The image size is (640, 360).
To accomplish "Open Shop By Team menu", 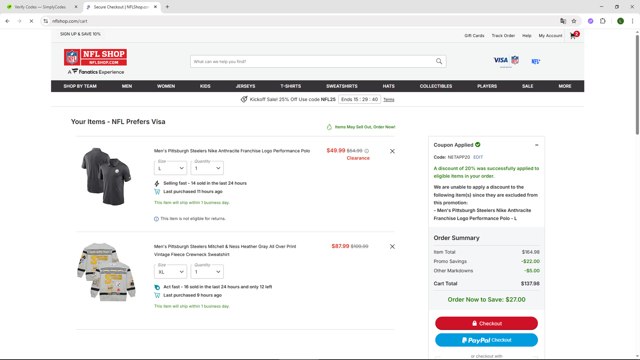I will (x=80, y=86).
